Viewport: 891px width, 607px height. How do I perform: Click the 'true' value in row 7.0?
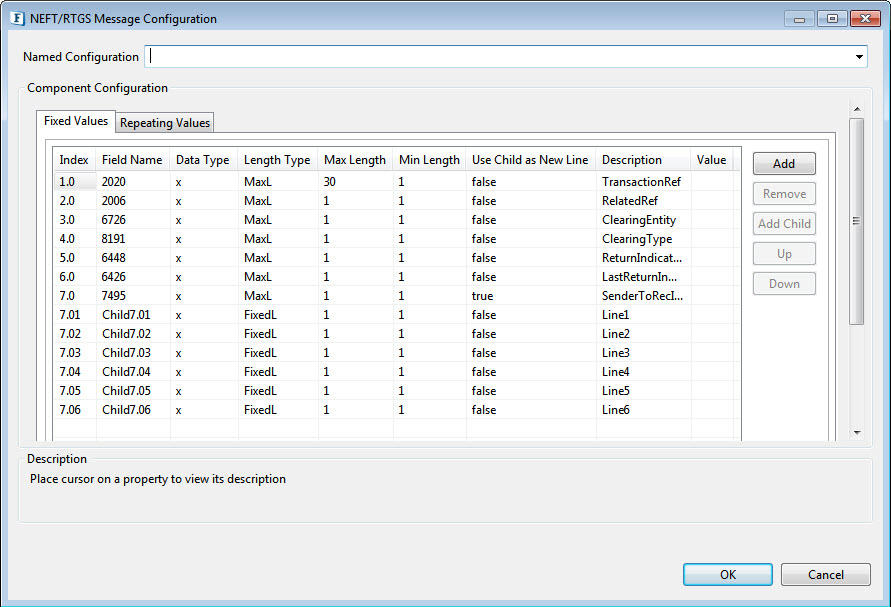click(x=482, y=296)
